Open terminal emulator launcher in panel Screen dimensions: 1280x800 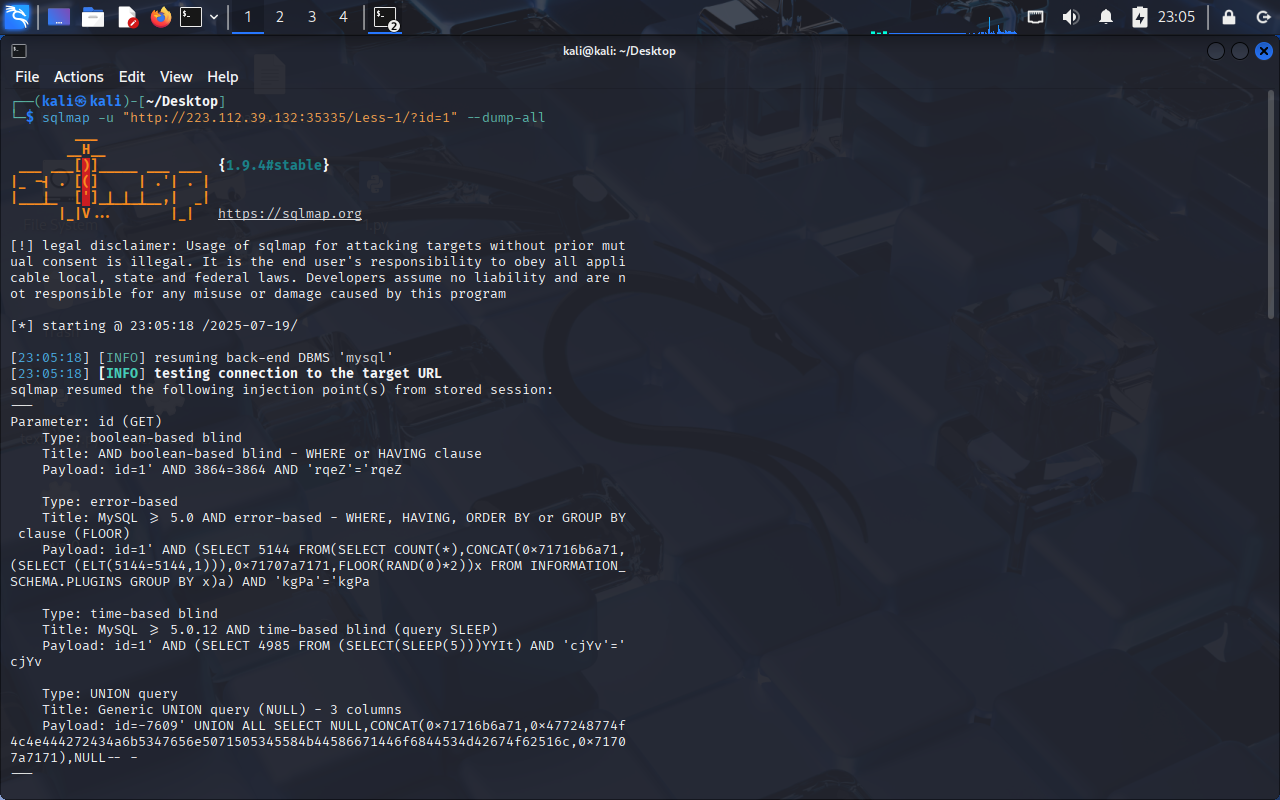[191, 17]
